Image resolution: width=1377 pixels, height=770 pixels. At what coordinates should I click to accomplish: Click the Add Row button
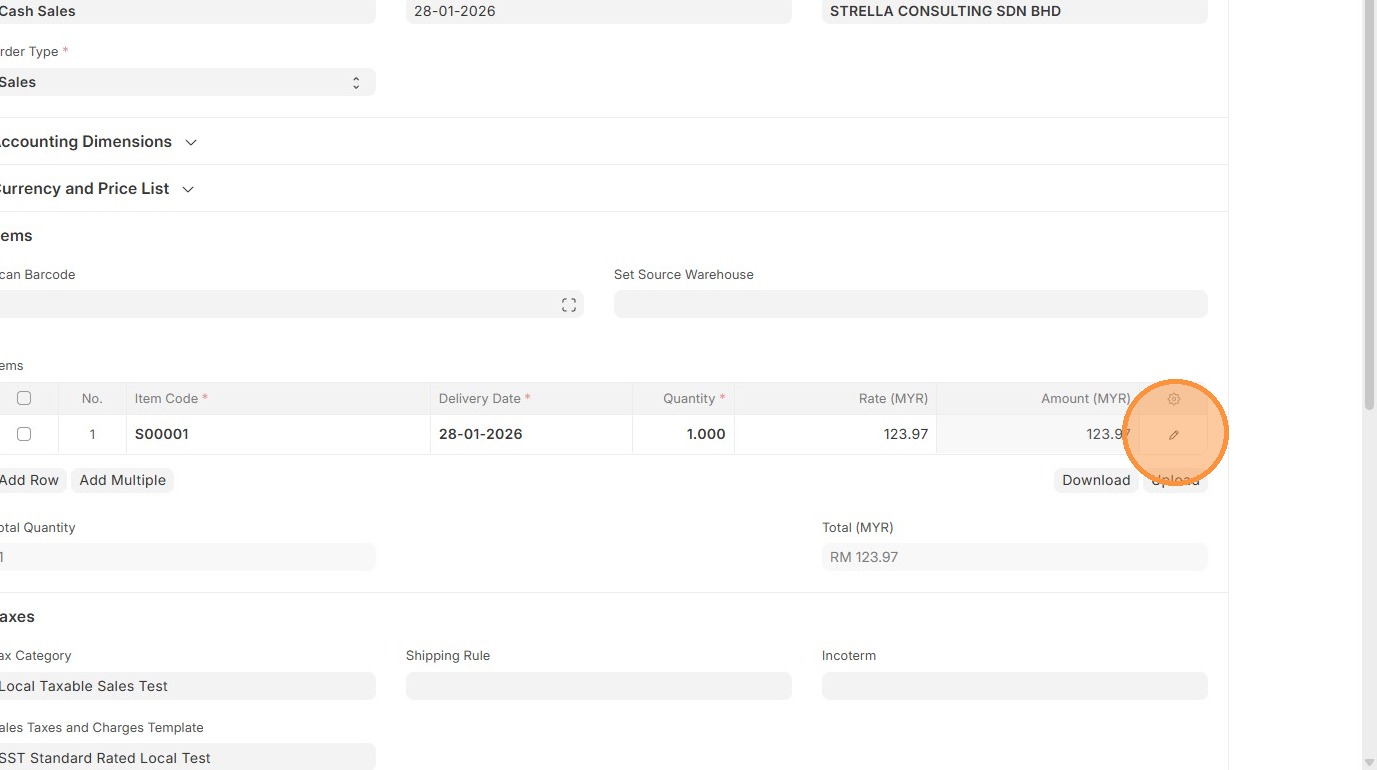point(30,480)
